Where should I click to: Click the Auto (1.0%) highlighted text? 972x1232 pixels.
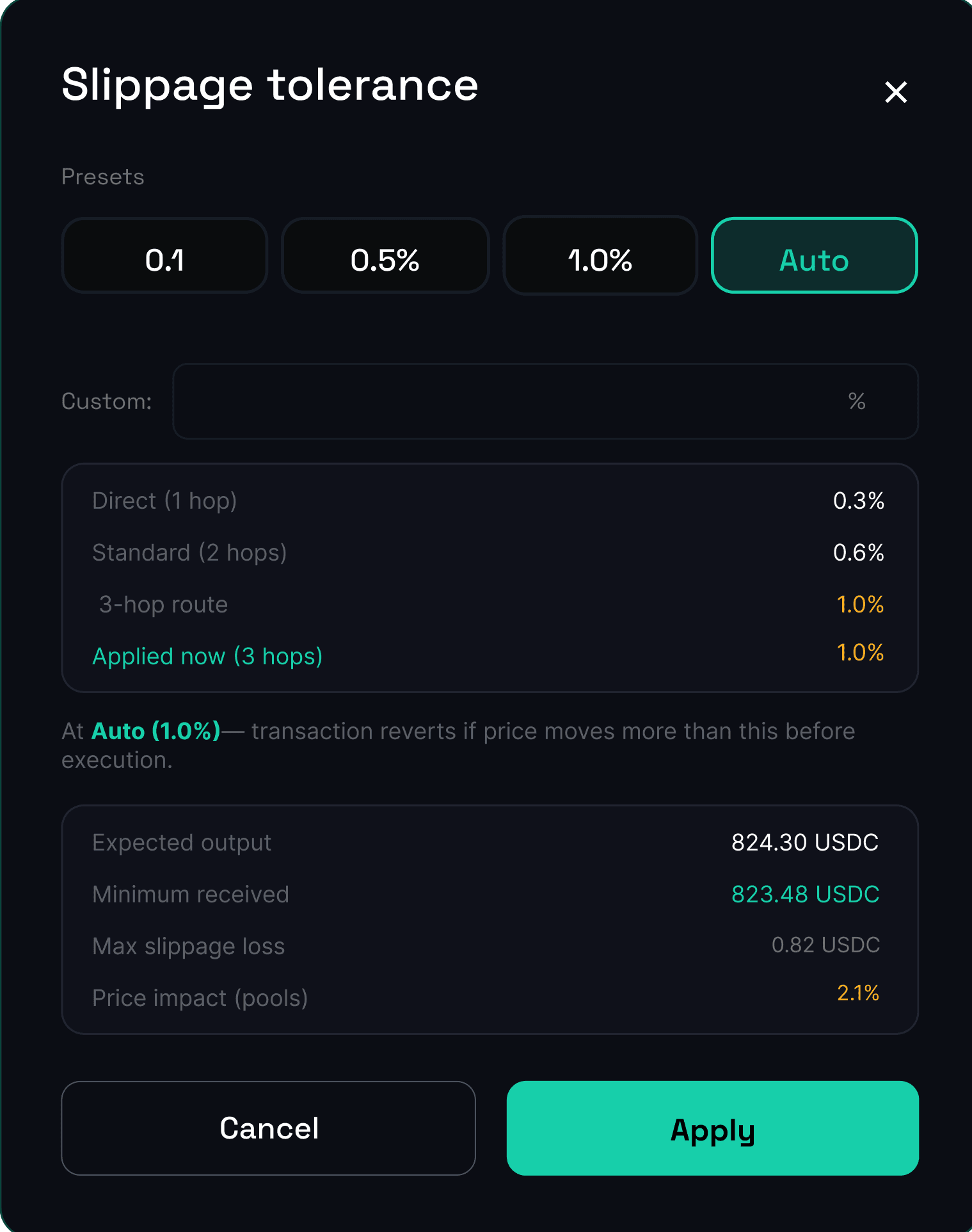coord(156,731)
